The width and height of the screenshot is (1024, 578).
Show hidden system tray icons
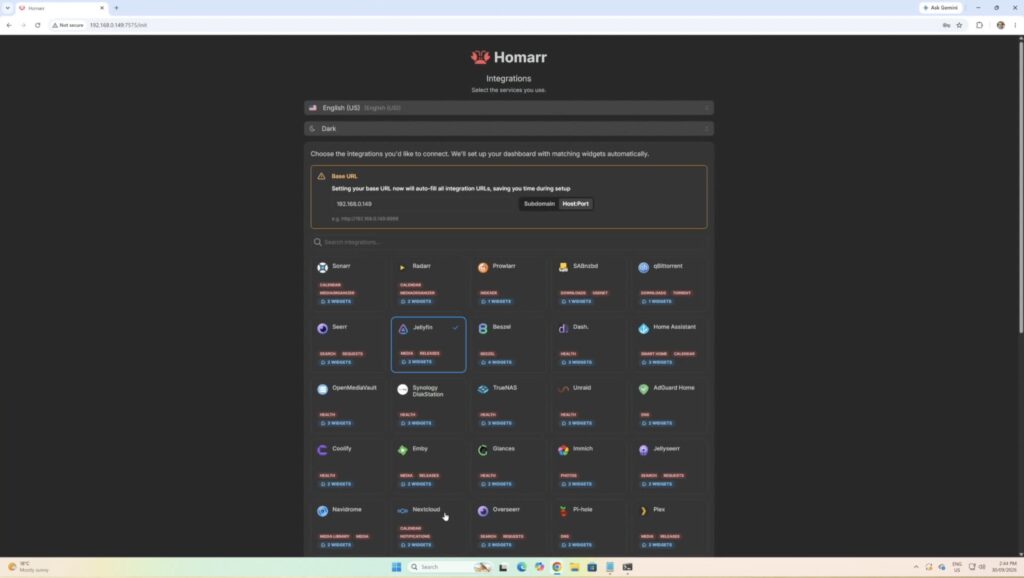point(916,567)
